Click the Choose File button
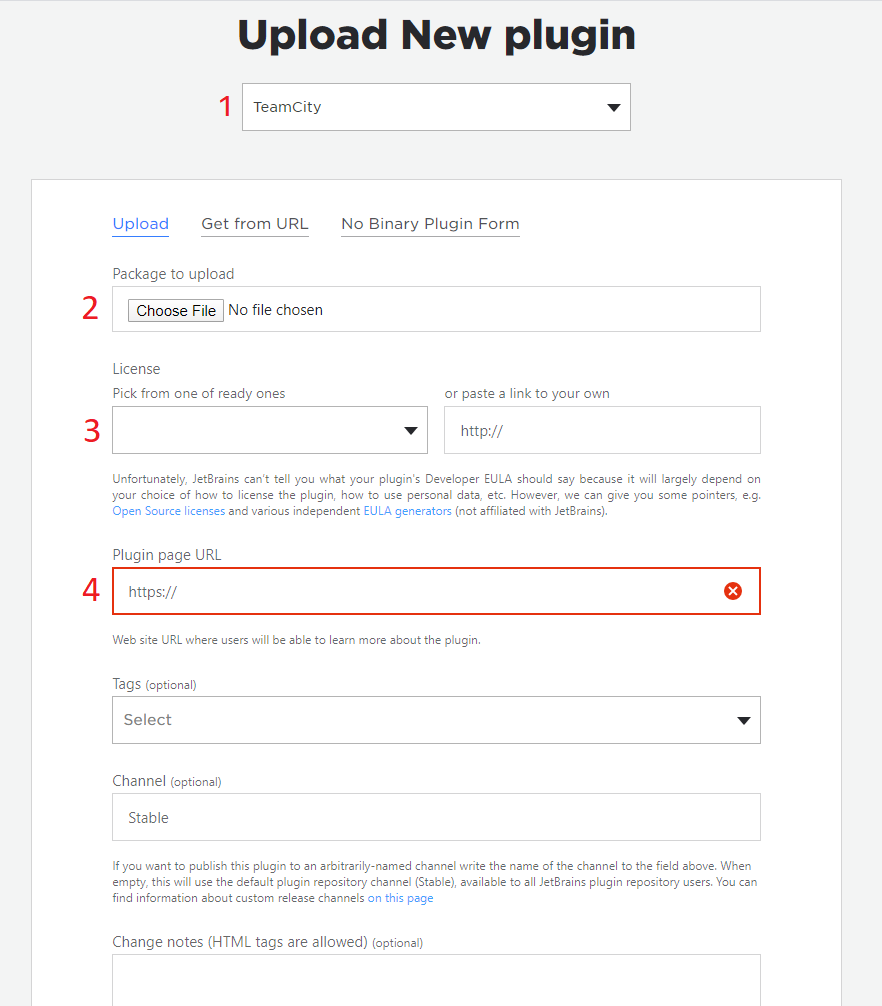 click(176, 311)
